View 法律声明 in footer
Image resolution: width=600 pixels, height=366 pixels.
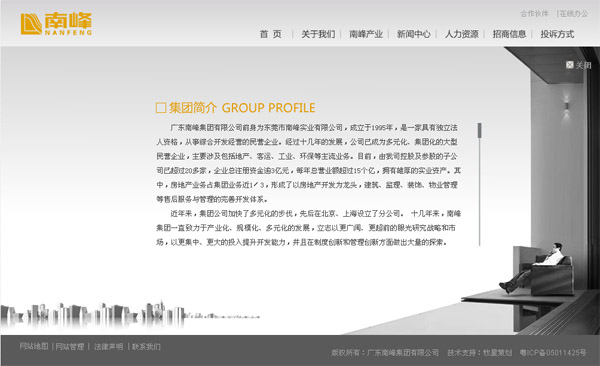coord(109,346)
